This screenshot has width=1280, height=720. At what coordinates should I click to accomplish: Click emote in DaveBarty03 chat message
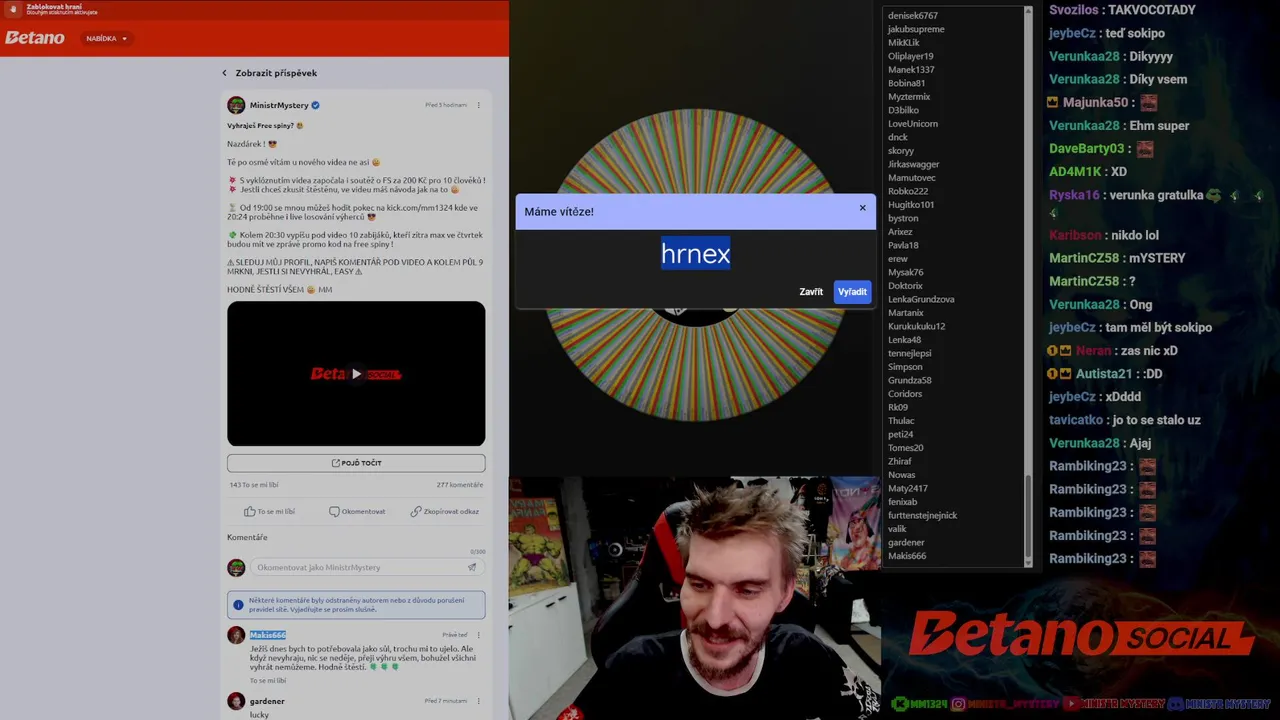[1145, 149]
